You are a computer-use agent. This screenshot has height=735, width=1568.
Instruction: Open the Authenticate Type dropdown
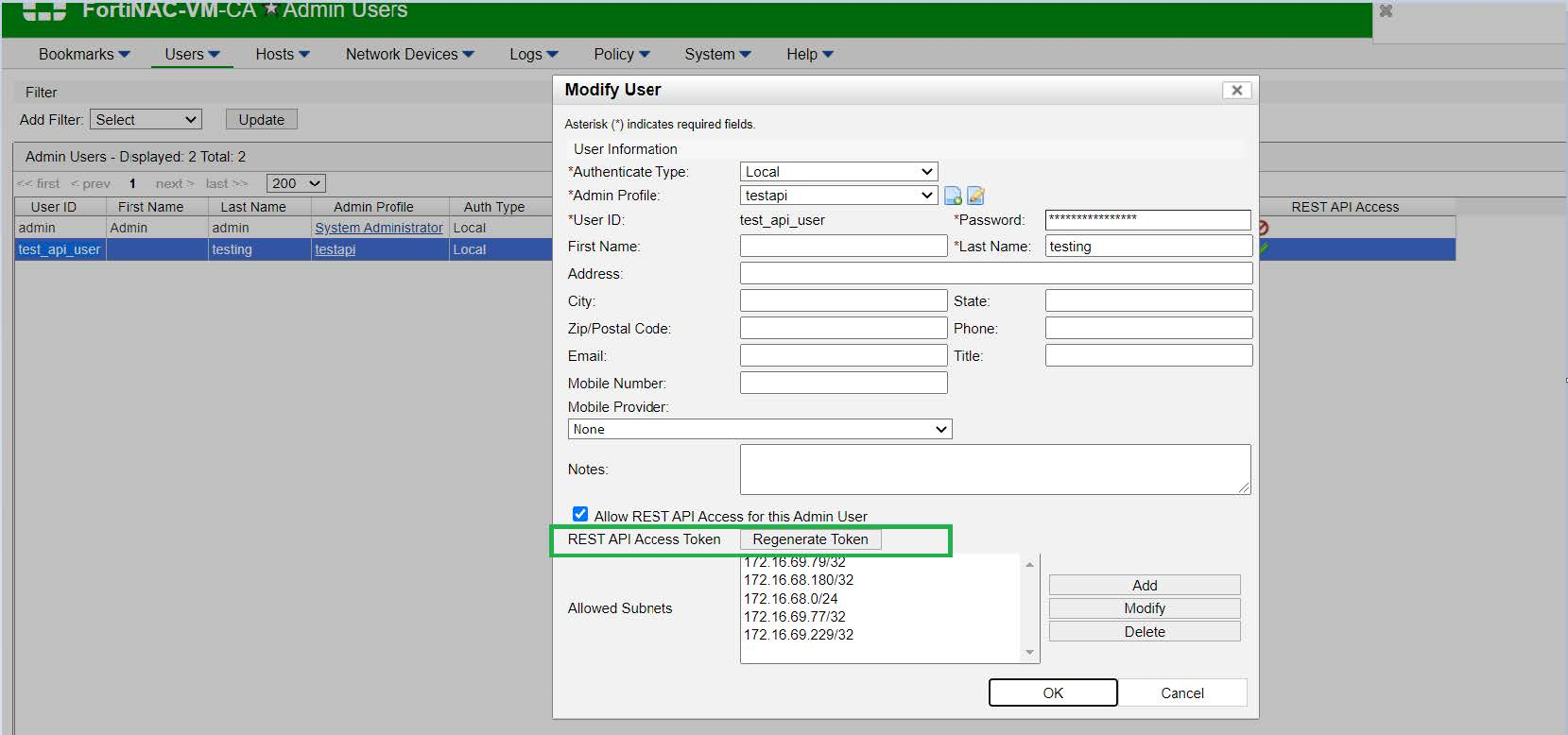point(838,172)
